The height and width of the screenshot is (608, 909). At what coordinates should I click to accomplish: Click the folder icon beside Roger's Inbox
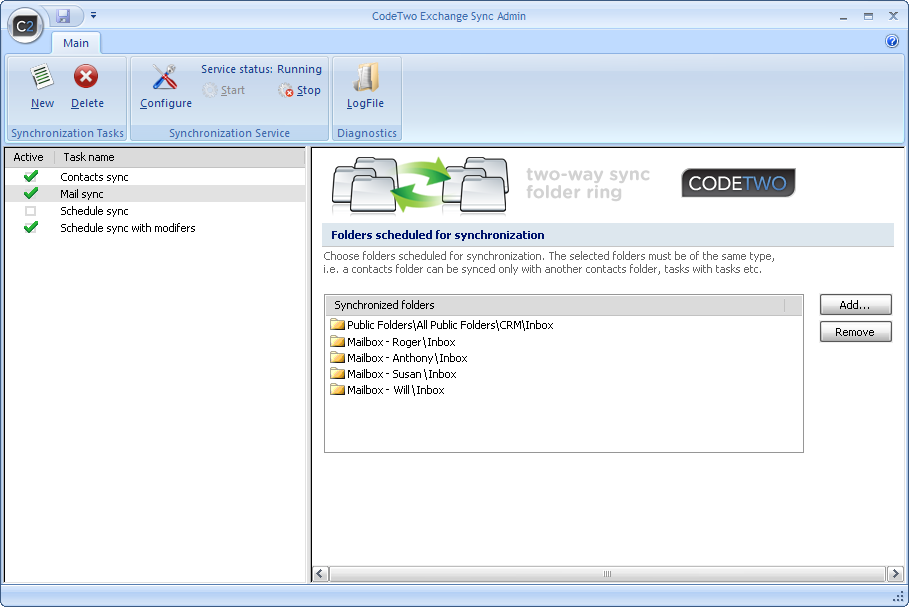pos(337,341)
